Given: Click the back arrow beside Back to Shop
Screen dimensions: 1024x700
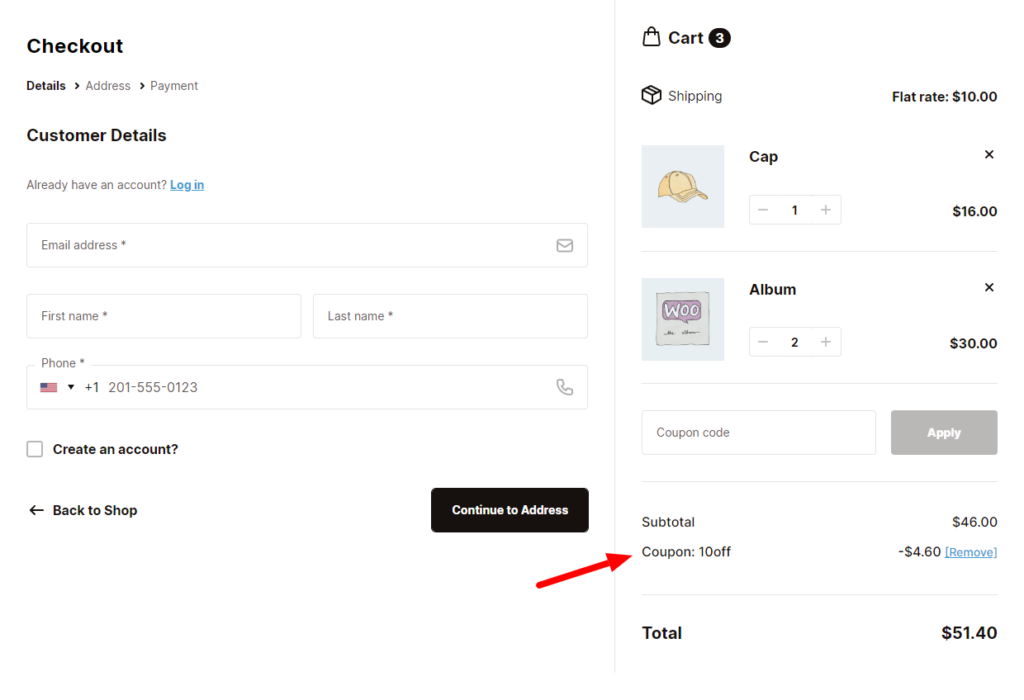Looking at the screenshot, I should 35,510.
